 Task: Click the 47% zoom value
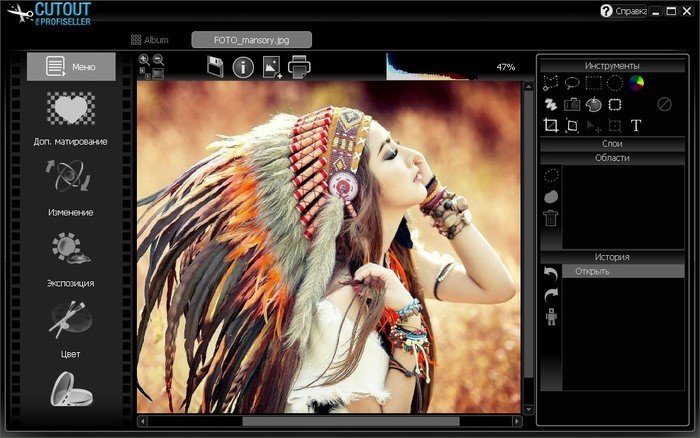point(506,67)
